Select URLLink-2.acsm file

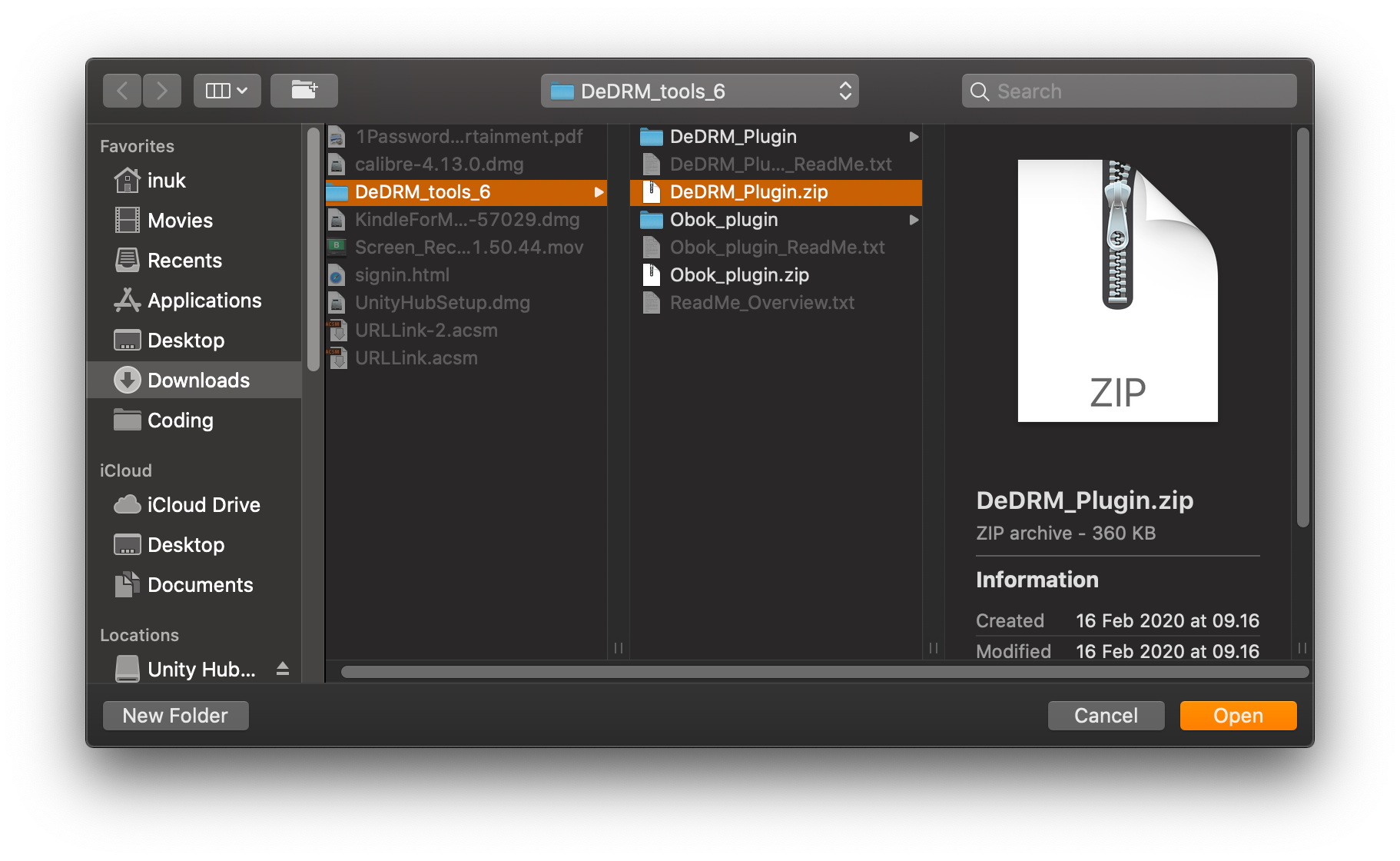point(466,331)
